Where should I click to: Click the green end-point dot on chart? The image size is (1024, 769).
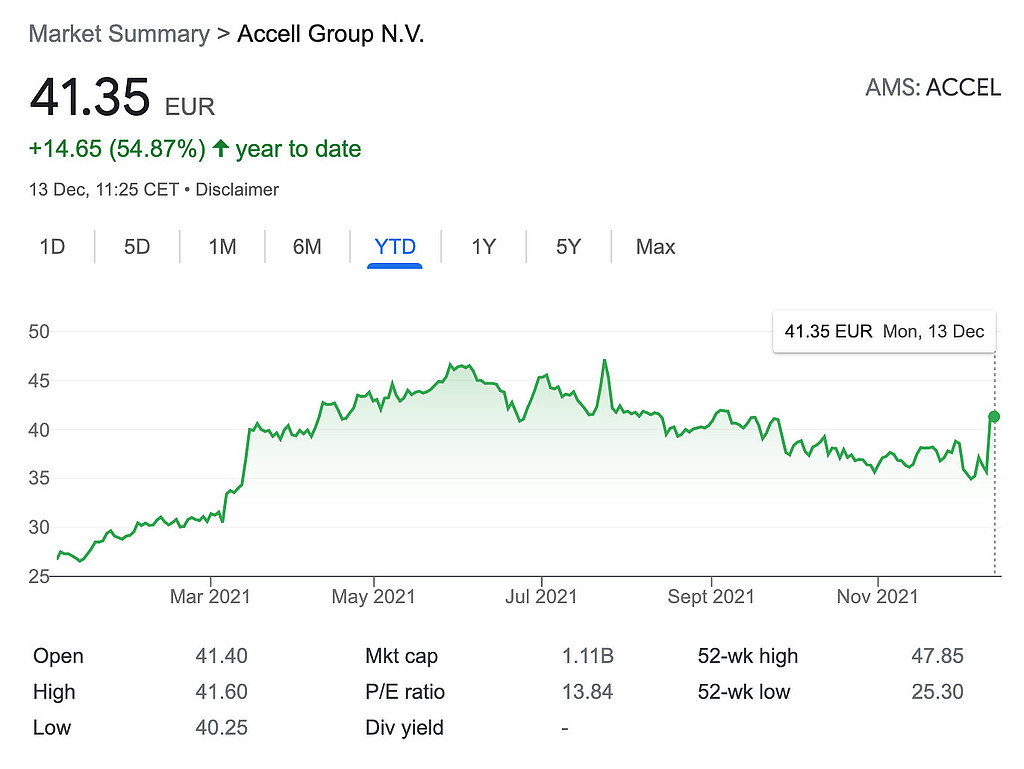pos(994,416)
